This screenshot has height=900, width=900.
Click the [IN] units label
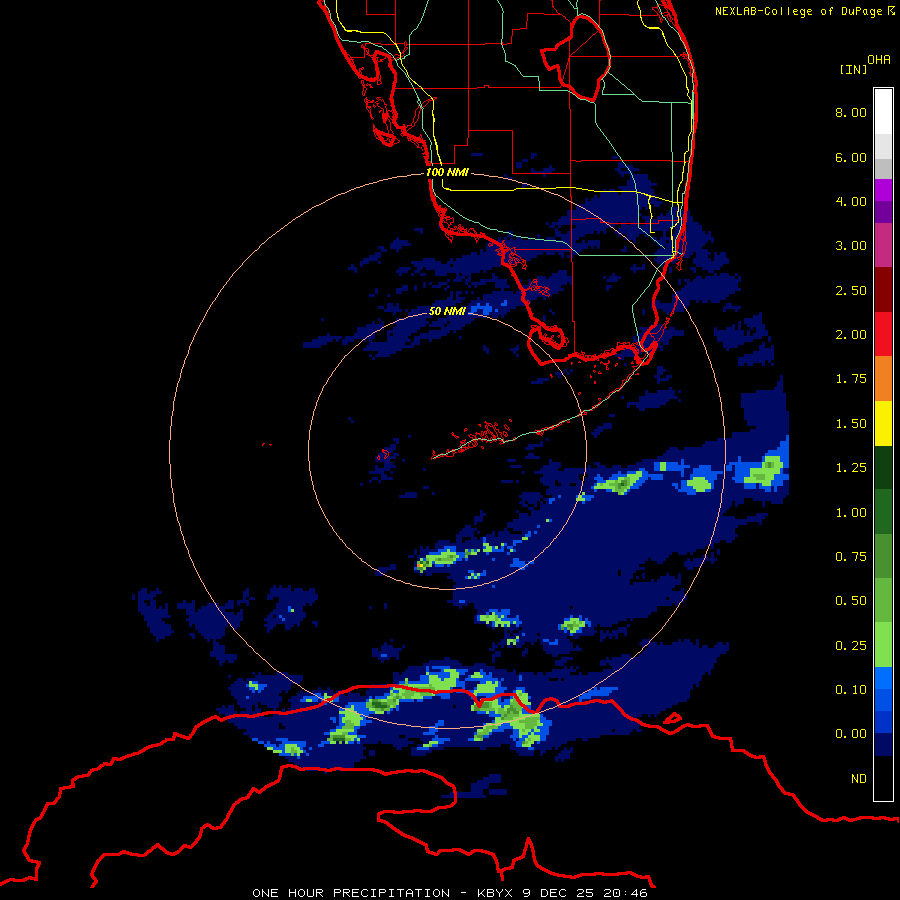[x=853, y=69]
